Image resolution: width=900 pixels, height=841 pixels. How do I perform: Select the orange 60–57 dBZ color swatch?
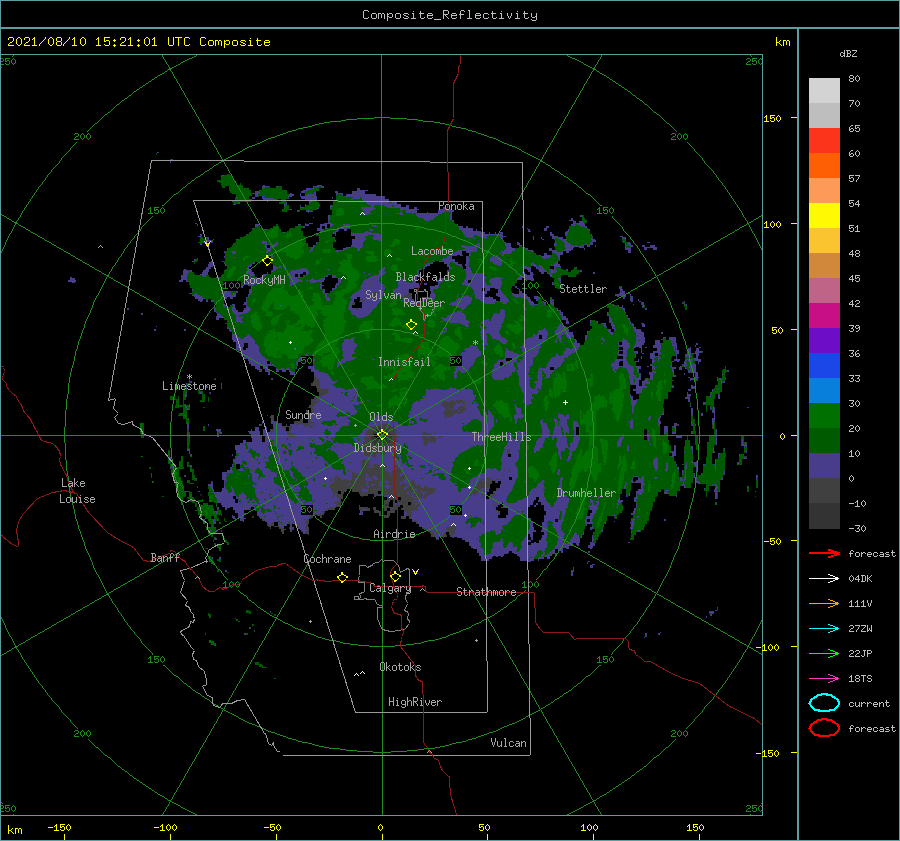(x=824, y=166)
